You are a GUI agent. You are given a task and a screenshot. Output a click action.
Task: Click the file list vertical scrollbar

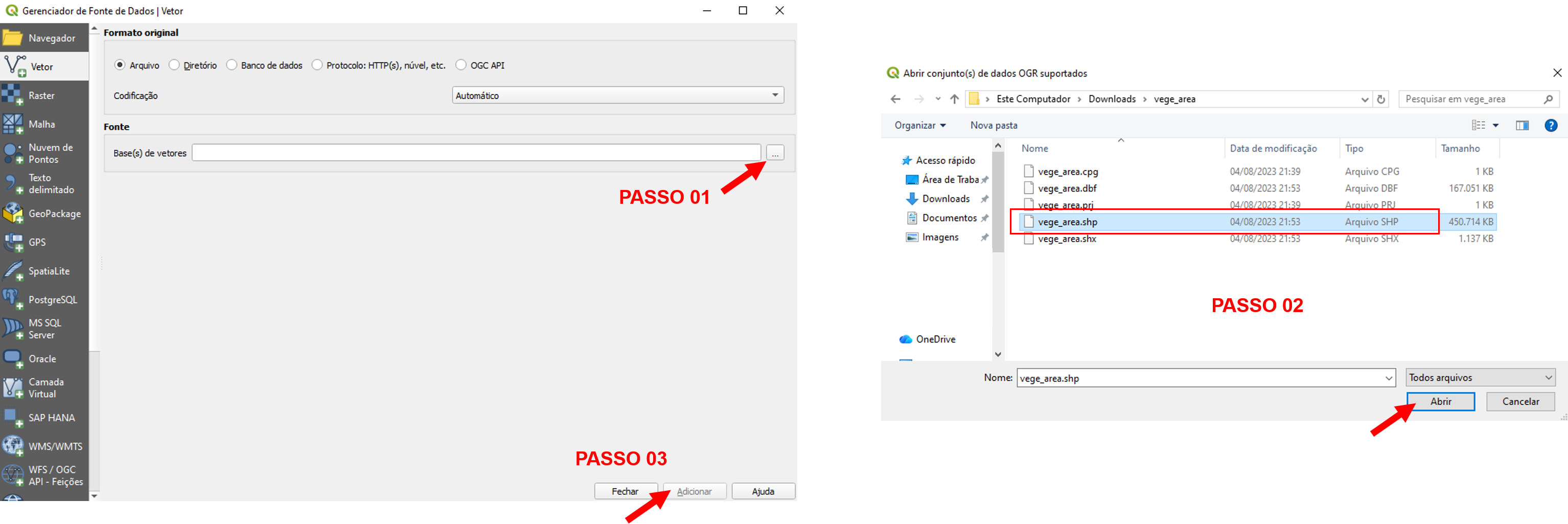[998, 201]
